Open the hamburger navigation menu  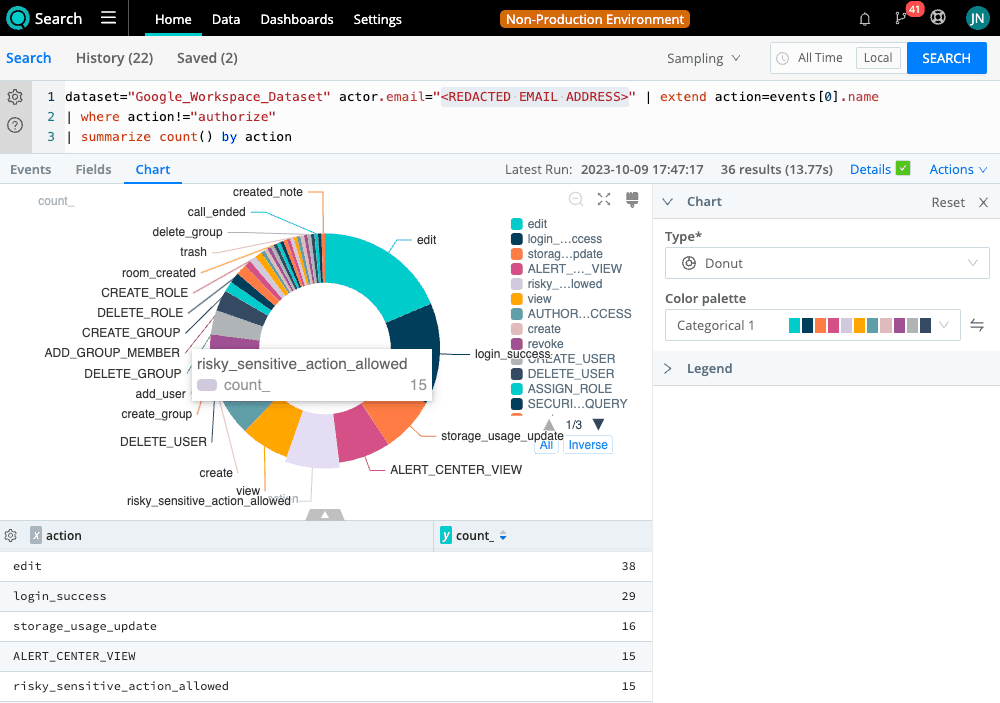click(x=109, y=19)
